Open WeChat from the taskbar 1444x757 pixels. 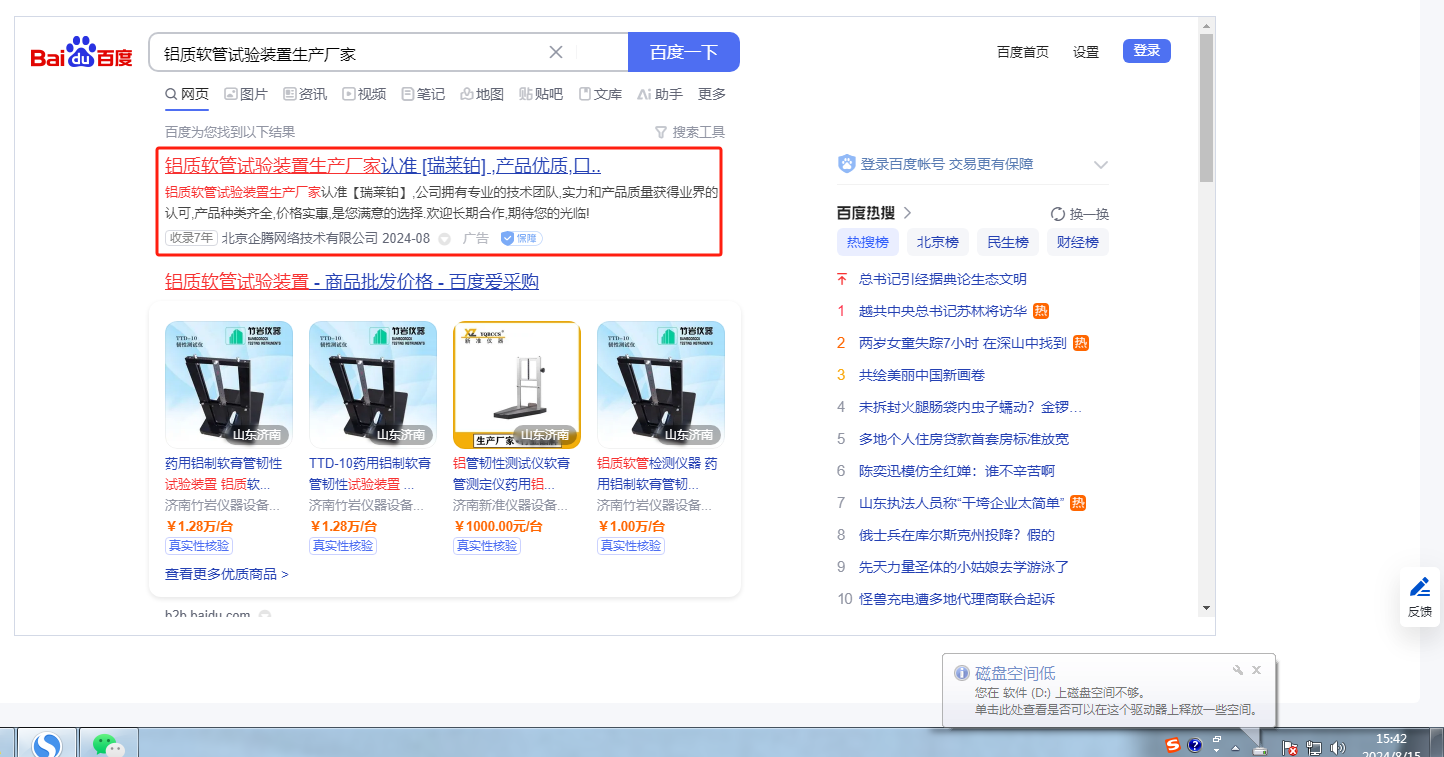click(108, 744)
